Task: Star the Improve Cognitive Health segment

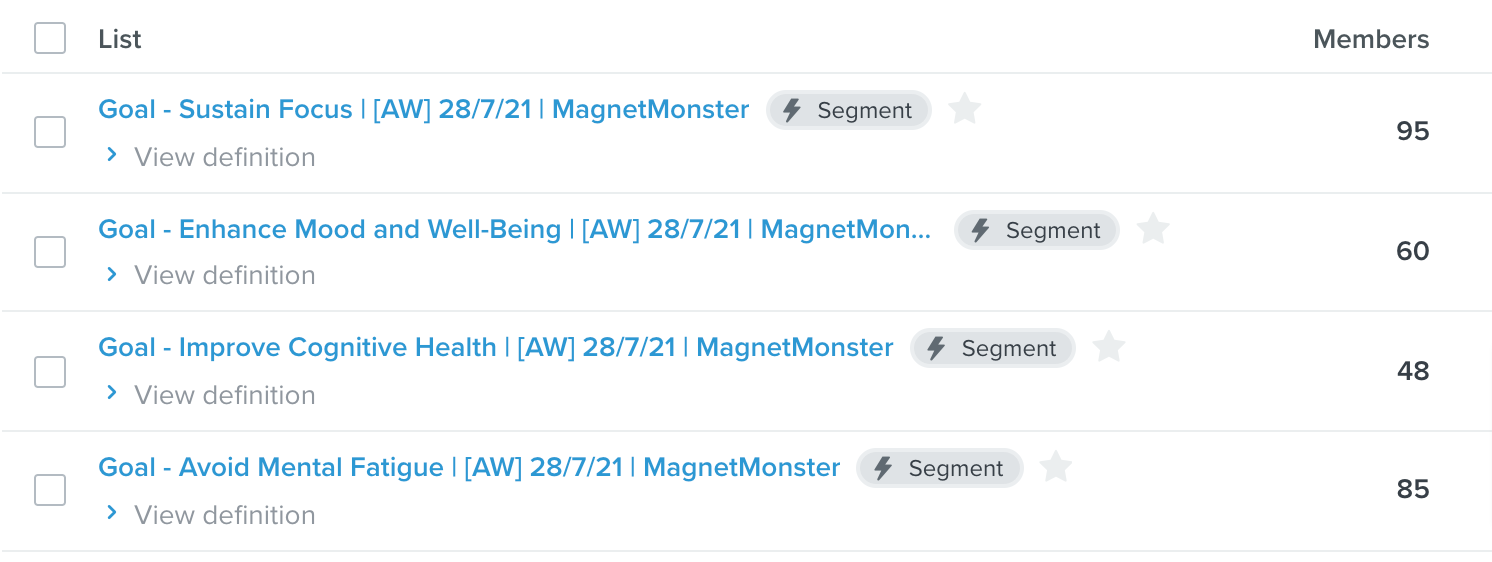Action: [x=1108, y=347]
